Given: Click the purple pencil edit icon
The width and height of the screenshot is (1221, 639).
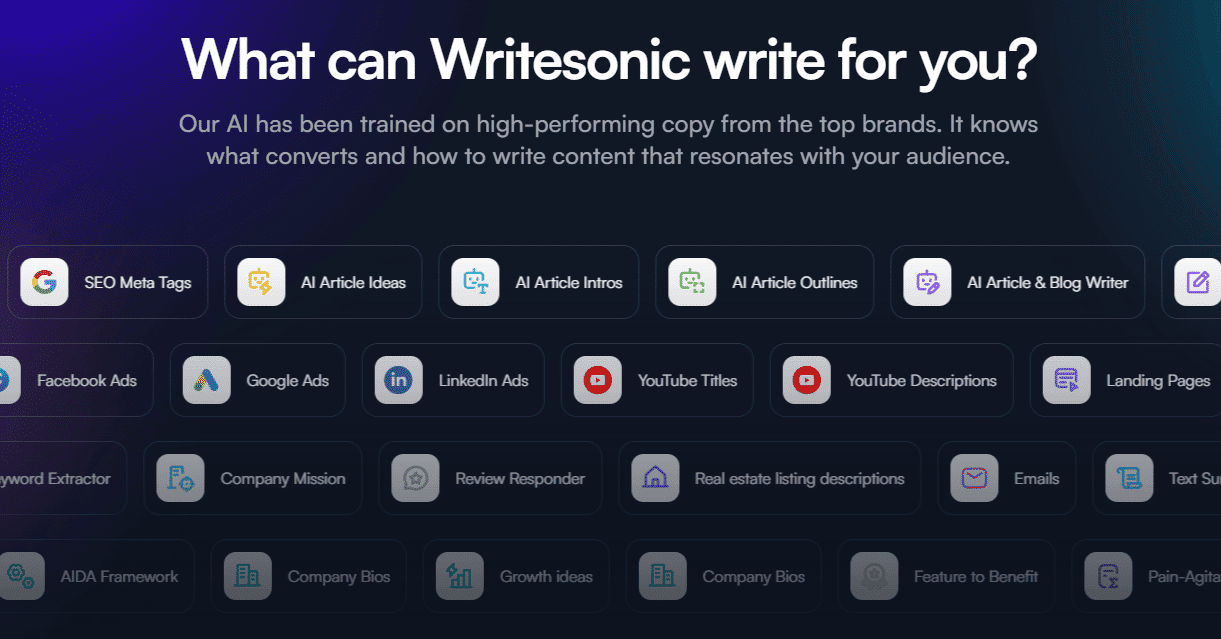Looking at the screenshot, I should (1197, 282).
